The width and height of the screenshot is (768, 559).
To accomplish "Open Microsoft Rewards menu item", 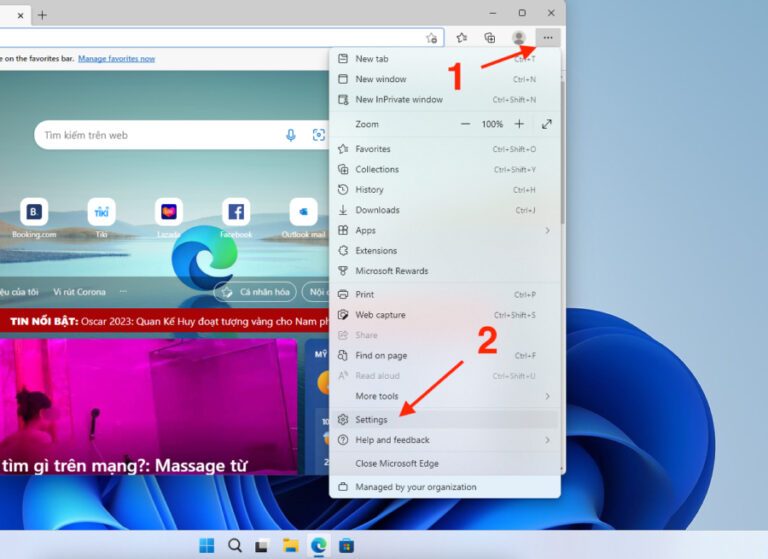I will click(445, 271).
